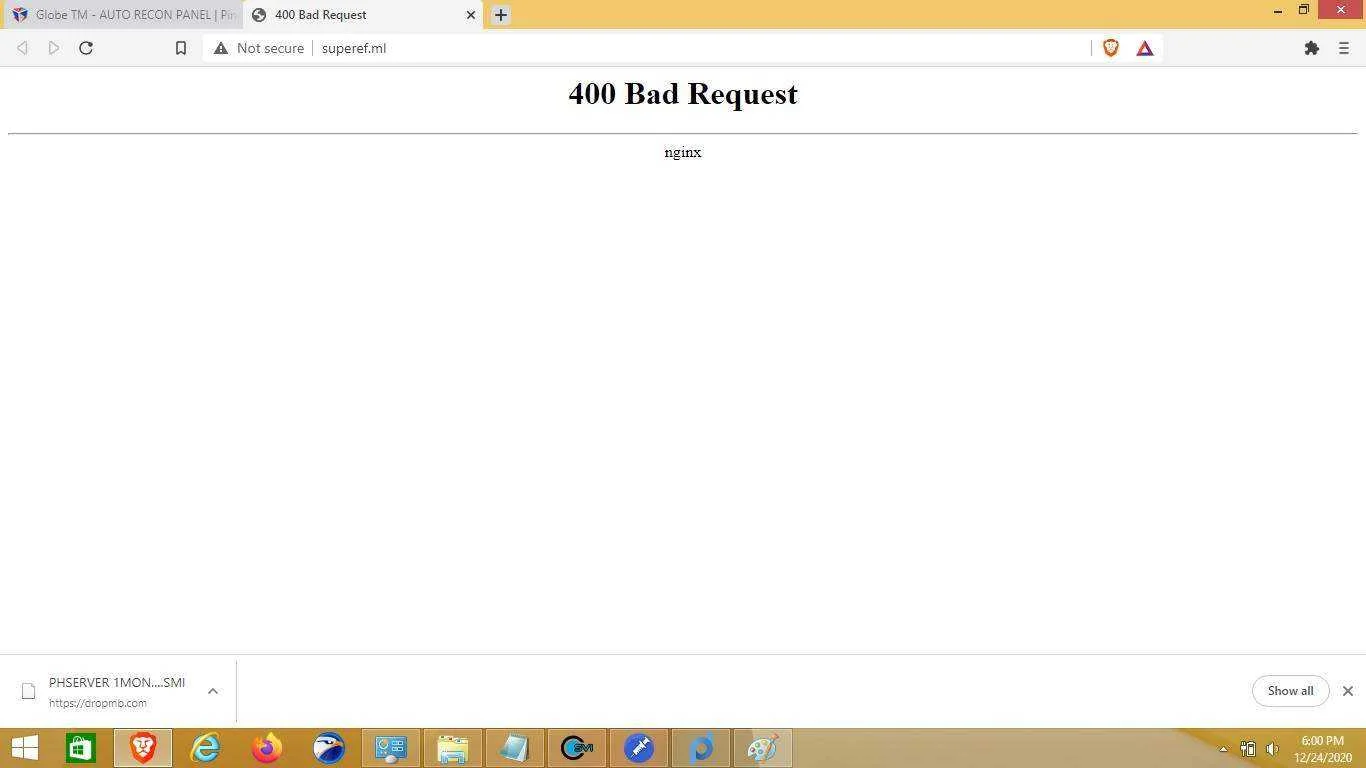1366x768 pixels.
Task: Open Paint from the taskbar
Action: [x=763, y=748]
